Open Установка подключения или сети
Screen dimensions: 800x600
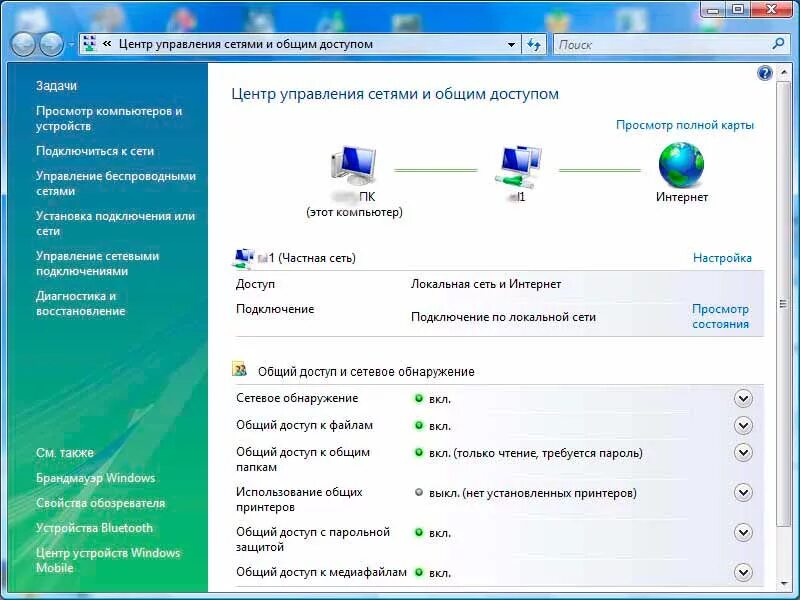coord(115,223)
